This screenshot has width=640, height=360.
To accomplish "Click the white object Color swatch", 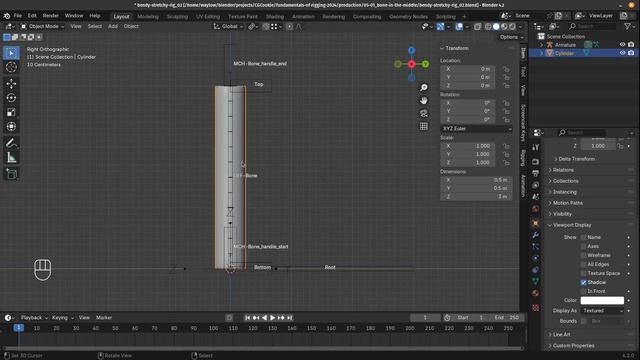I will [x=602, y=300].
